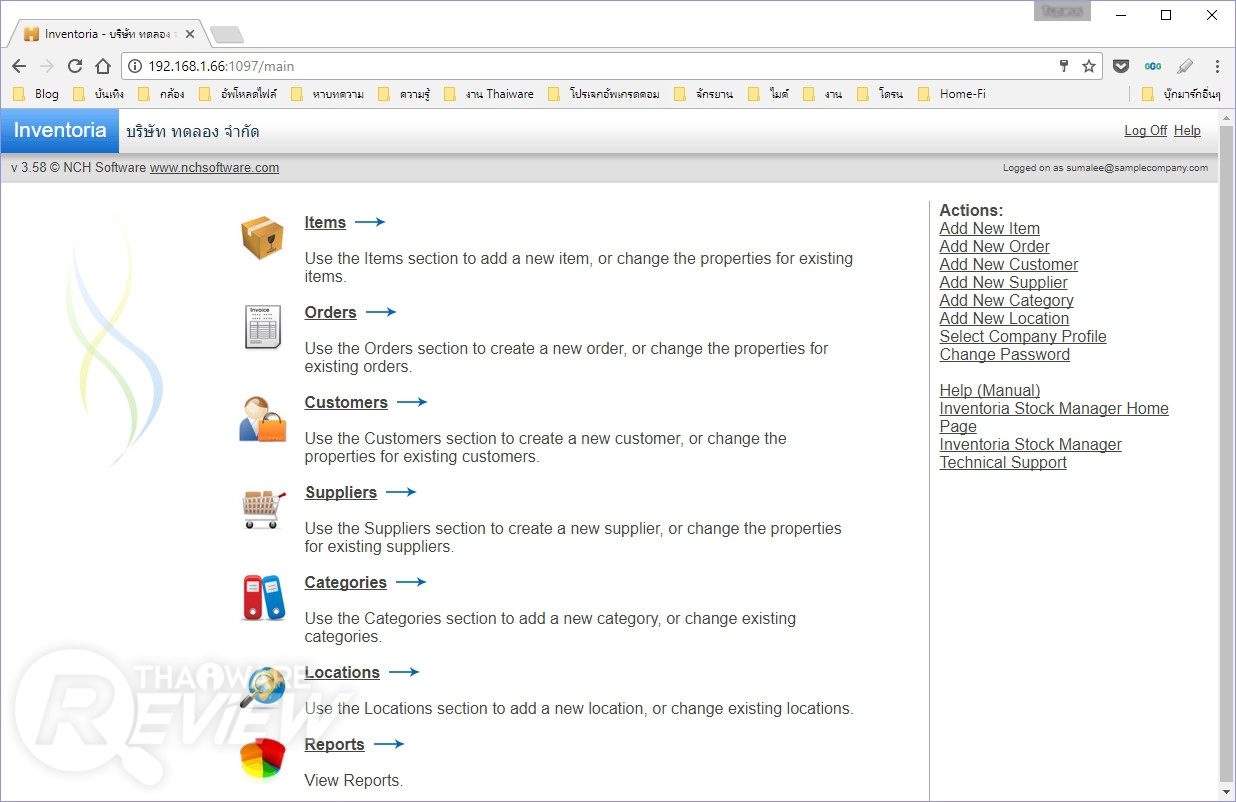Click the Items cardboard box icon
The height and width of the screenshot is (802, 1236).
click(x=262, y=238)
